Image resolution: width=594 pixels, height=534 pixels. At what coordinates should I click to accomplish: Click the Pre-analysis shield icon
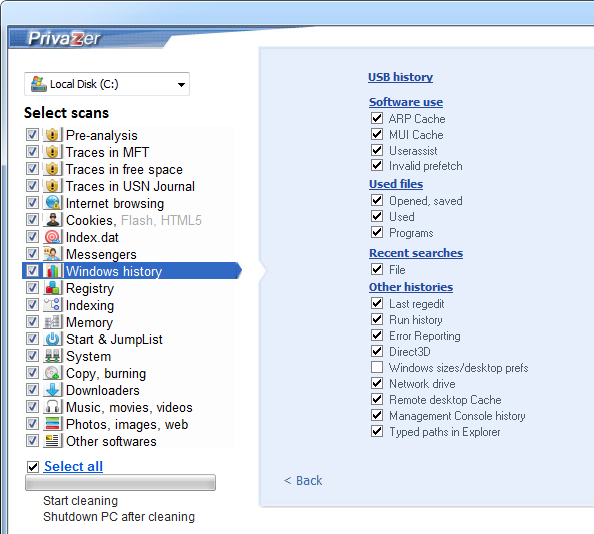tap(52, 135)
